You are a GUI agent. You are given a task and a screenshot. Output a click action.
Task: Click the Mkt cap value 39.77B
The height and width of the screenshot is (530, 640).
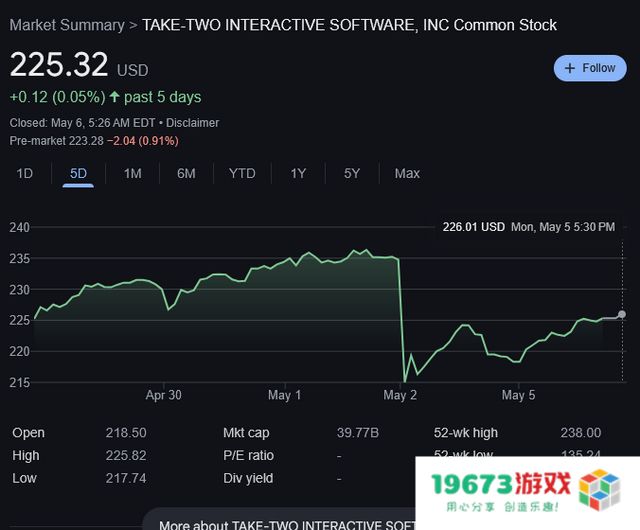(358, 433)
